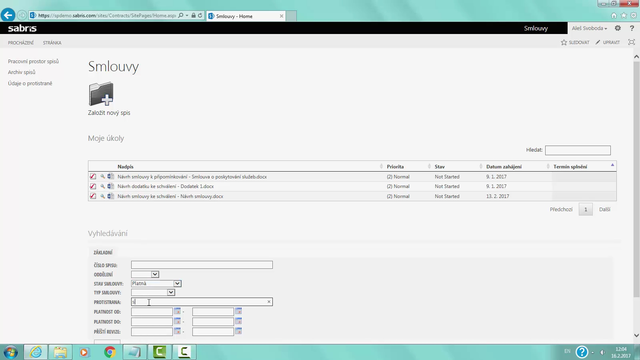
Task: Expand the Stav smlouvy dropdown
Action: pyautogui.click(x=177, y=283)
